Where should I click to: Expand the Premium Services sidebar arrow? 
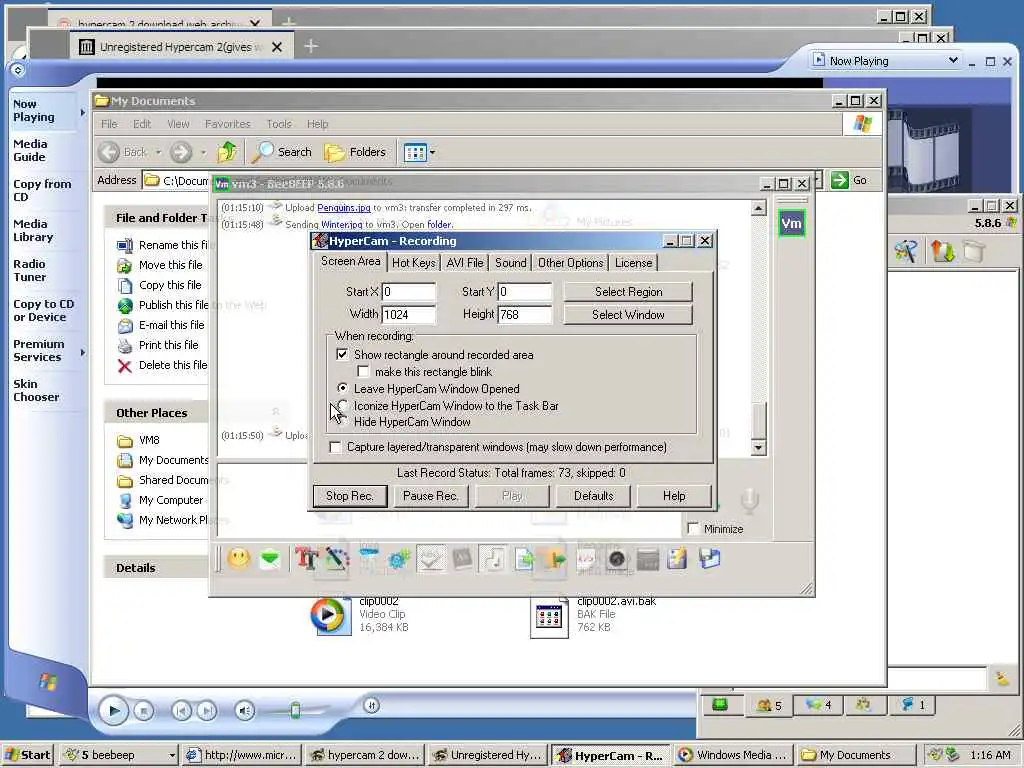point(82,353)
